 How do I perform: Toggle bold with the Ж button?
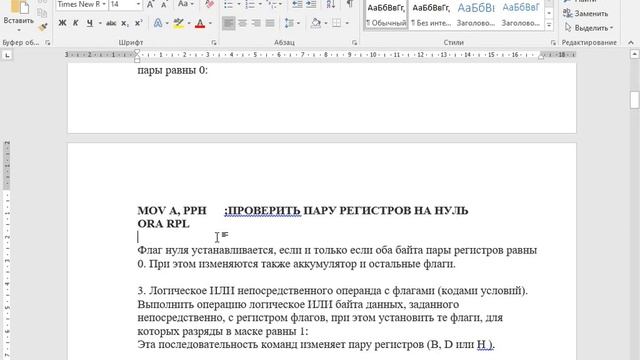point(62,23)
